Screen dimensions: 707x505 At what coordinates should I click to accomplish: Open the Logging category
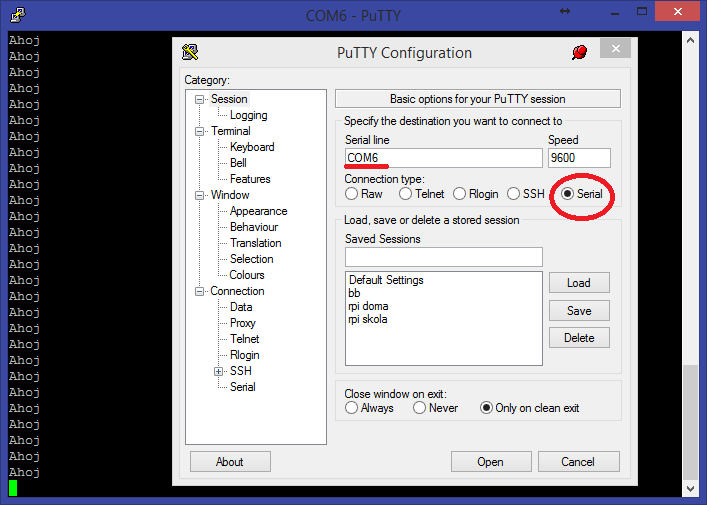point(248,115)
